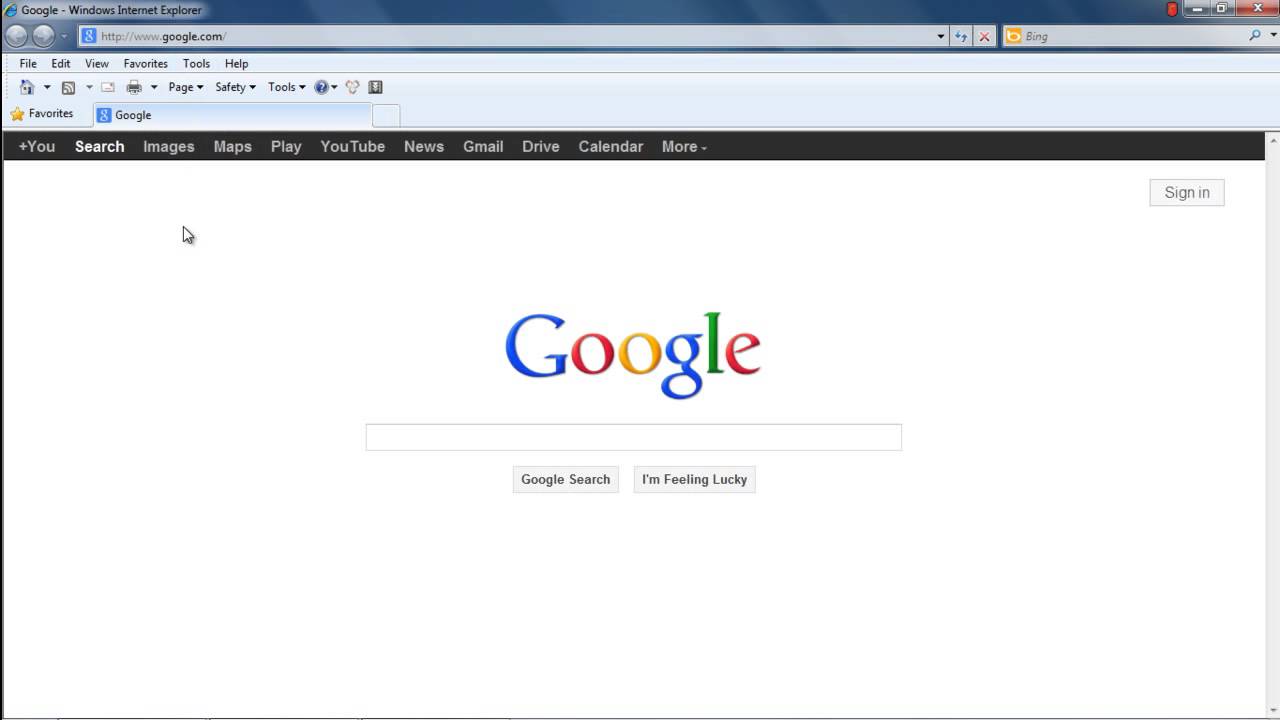Open Images in the Google bar
The height and width of the screenshot is (720, 1280).
(x=169, y=146)
